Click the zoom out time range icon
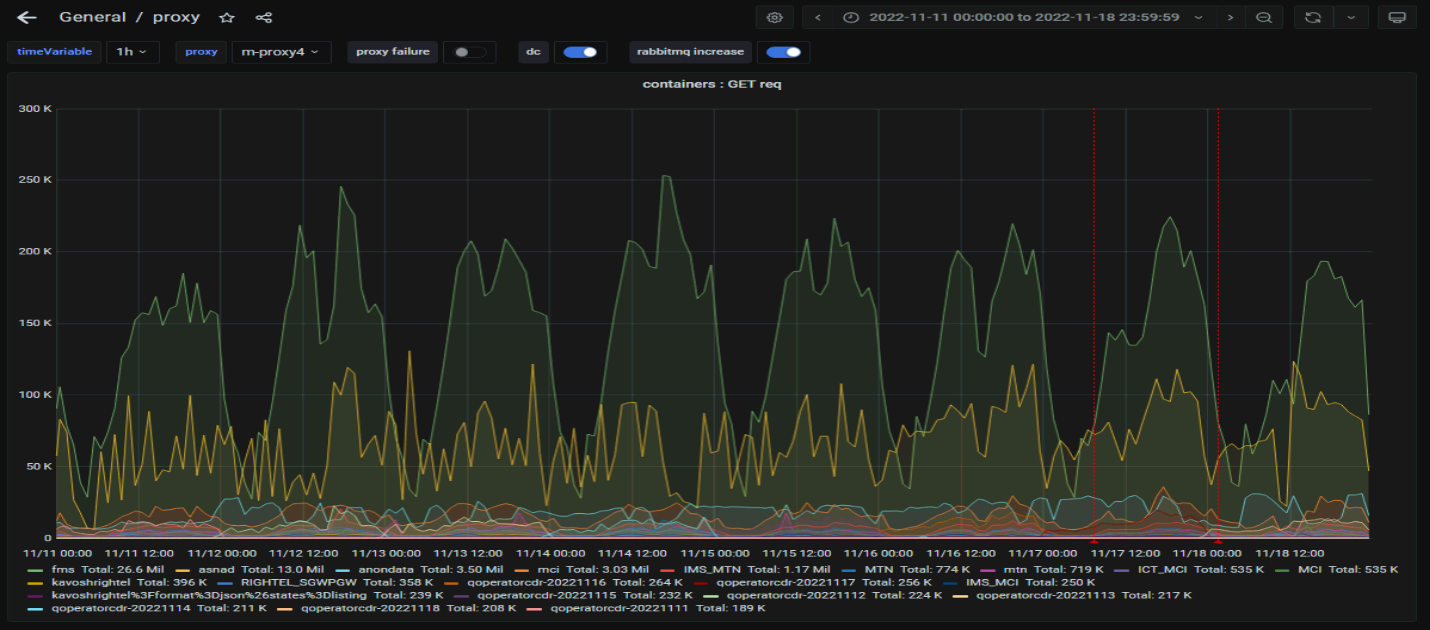The image size is (1430, 630). 1264,17
